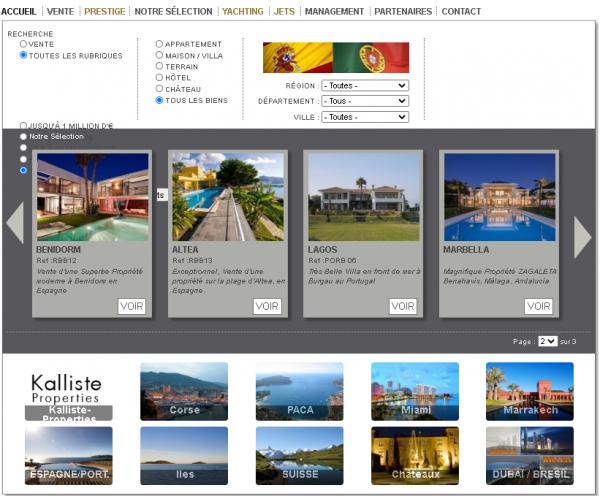Choose the Château property type
The height and width of the screenshot is (496, 600).
(x=160, y=89)
